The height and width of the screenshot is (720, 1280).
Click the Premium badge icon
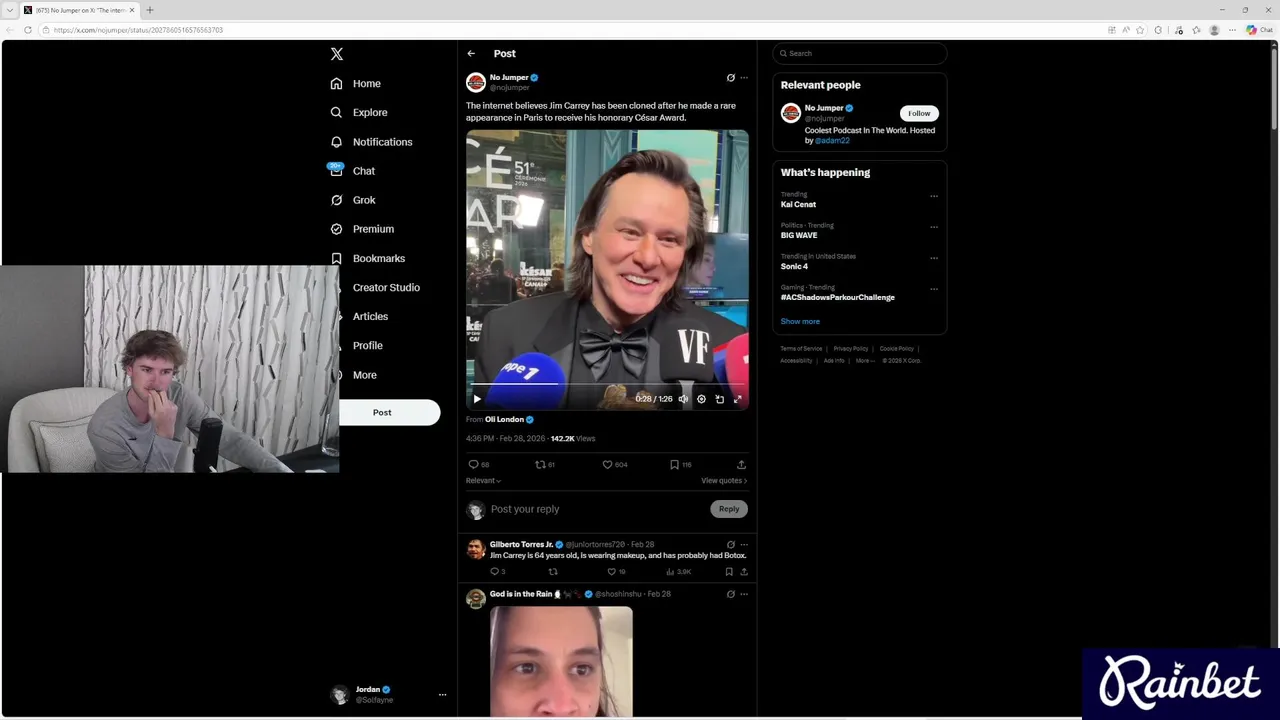337,229
